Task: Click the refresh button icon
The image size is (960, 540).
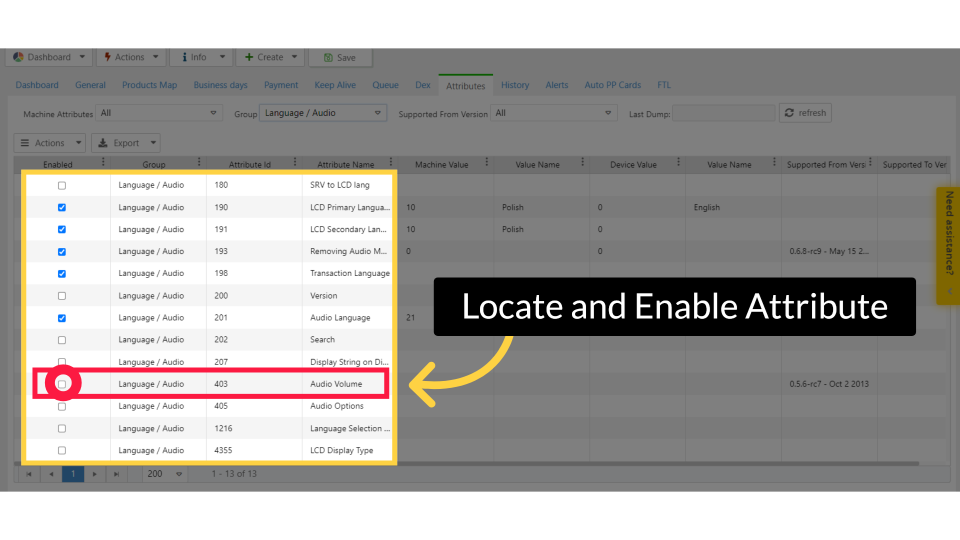Action: (x=789, y=113)
